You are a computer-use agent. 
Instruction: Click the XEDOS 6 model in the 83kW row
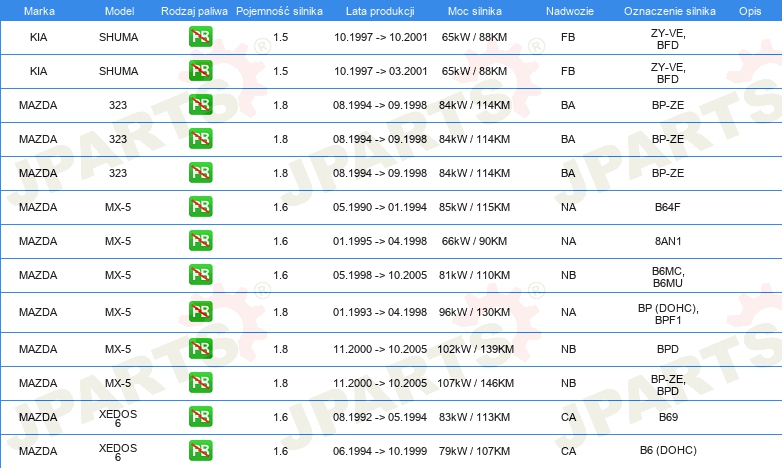118,418
